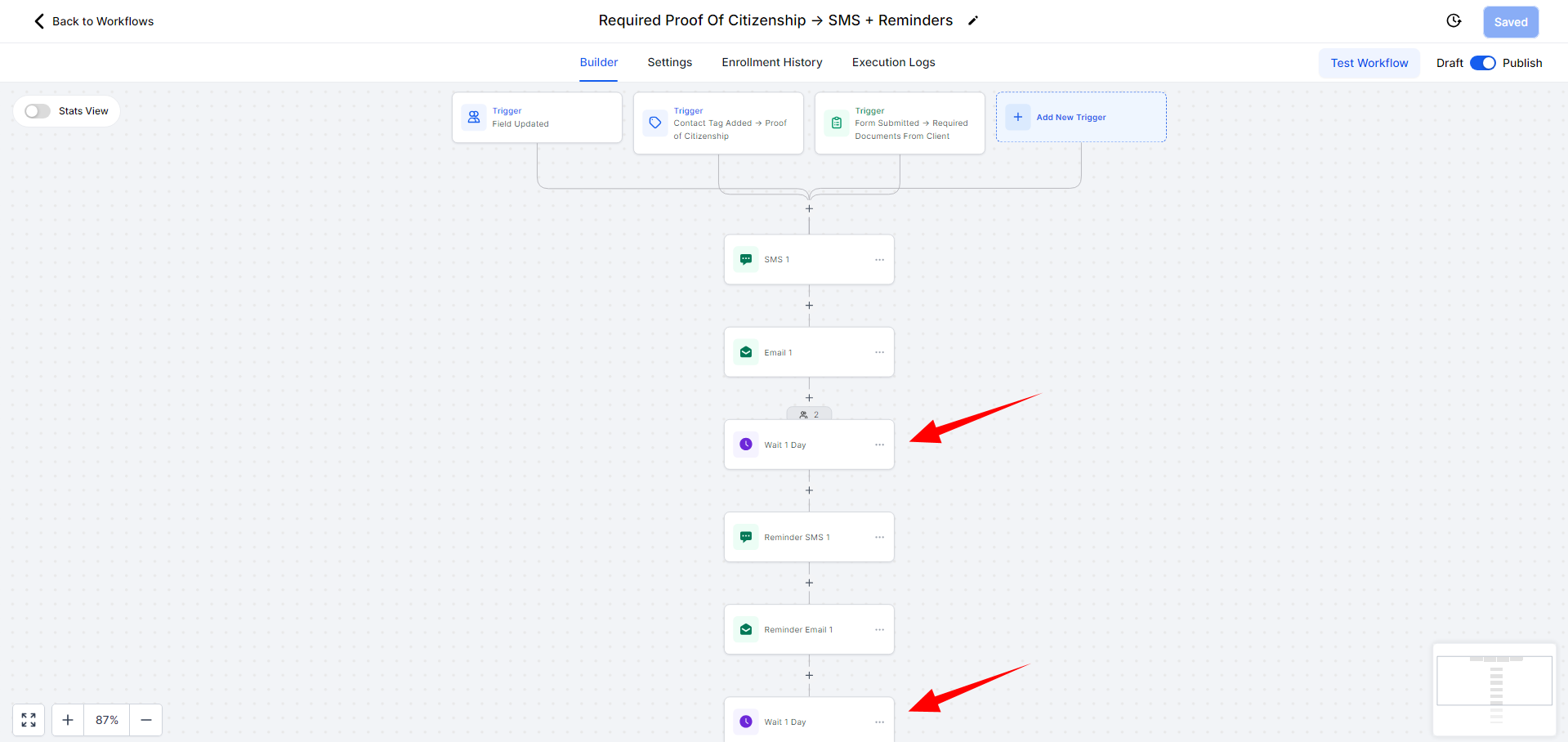
Task: Click the Field Updated trigger icon
Action: (x=474, y=118)
